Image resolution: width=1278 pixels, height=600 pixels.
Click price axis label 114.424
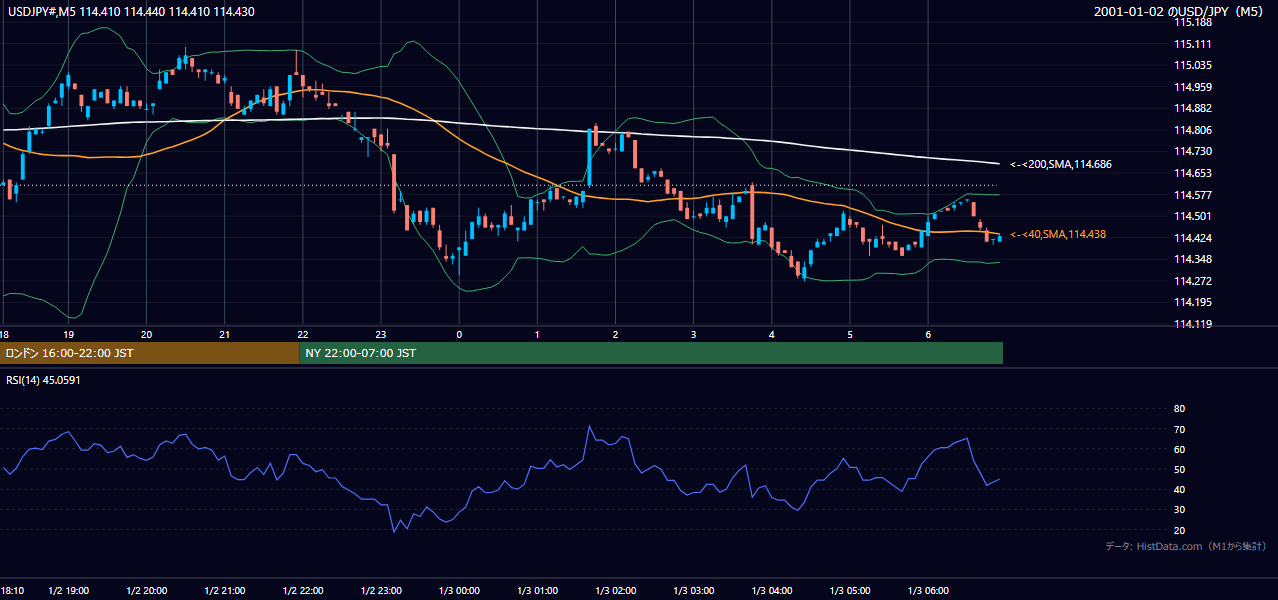(x=1192, y=238)
